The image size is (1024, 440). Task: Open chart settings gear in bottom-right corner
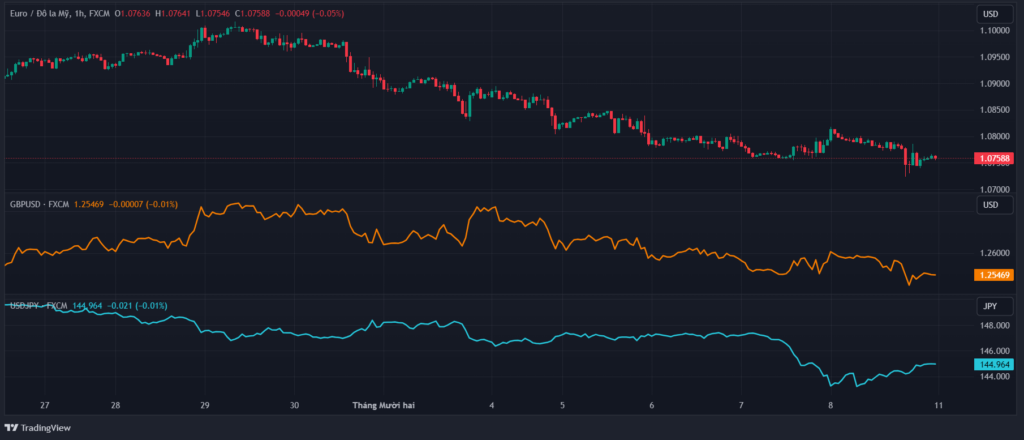click(990, 408)
